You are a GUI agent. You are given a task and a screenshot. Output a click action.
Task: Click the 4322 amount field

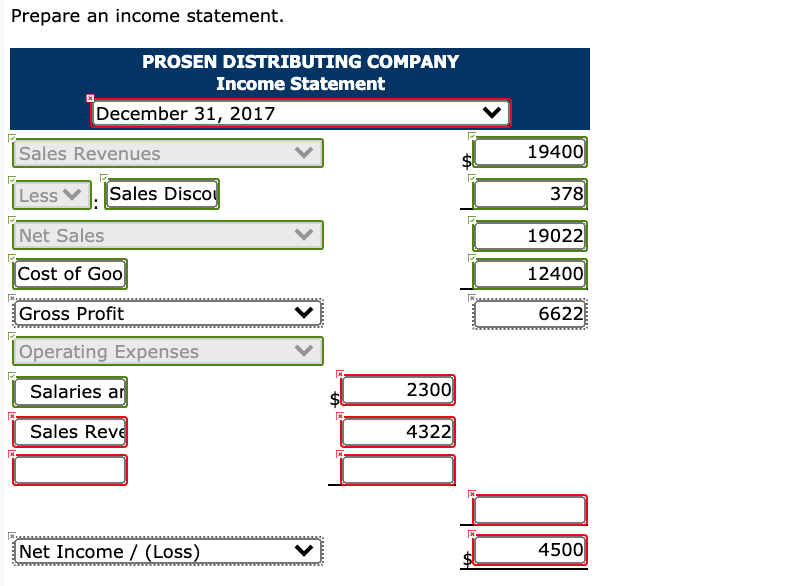pos(398,431)
